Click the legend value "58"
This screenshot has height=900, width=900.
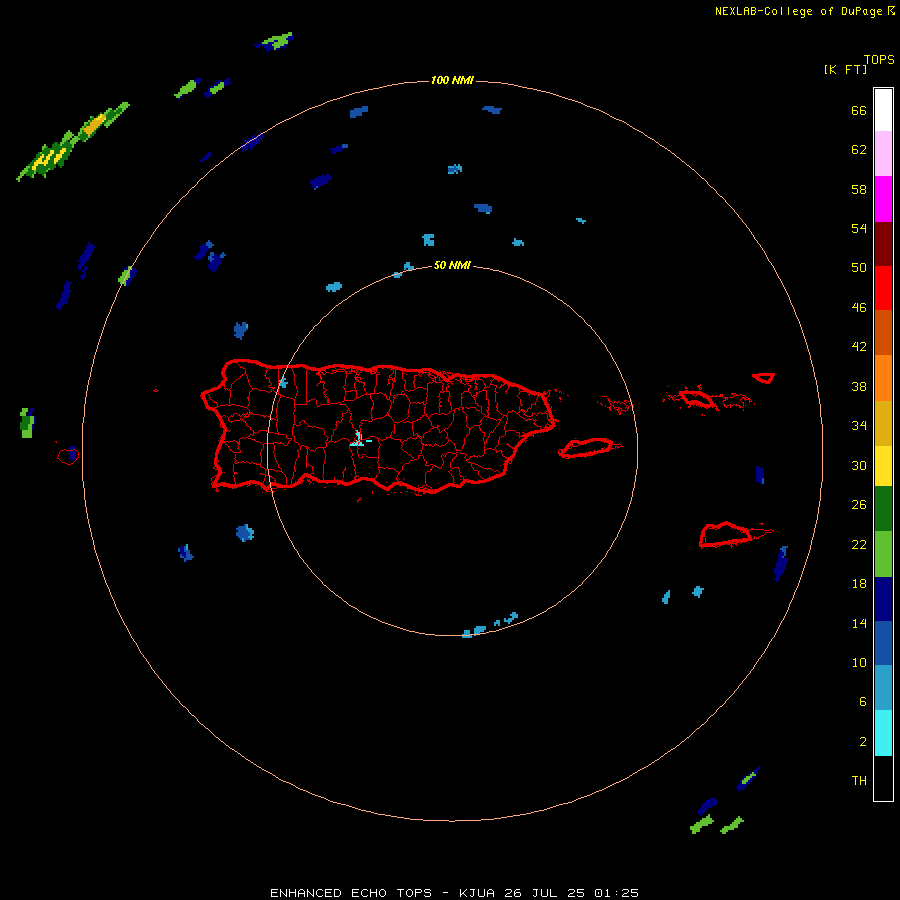click(859, 189)
